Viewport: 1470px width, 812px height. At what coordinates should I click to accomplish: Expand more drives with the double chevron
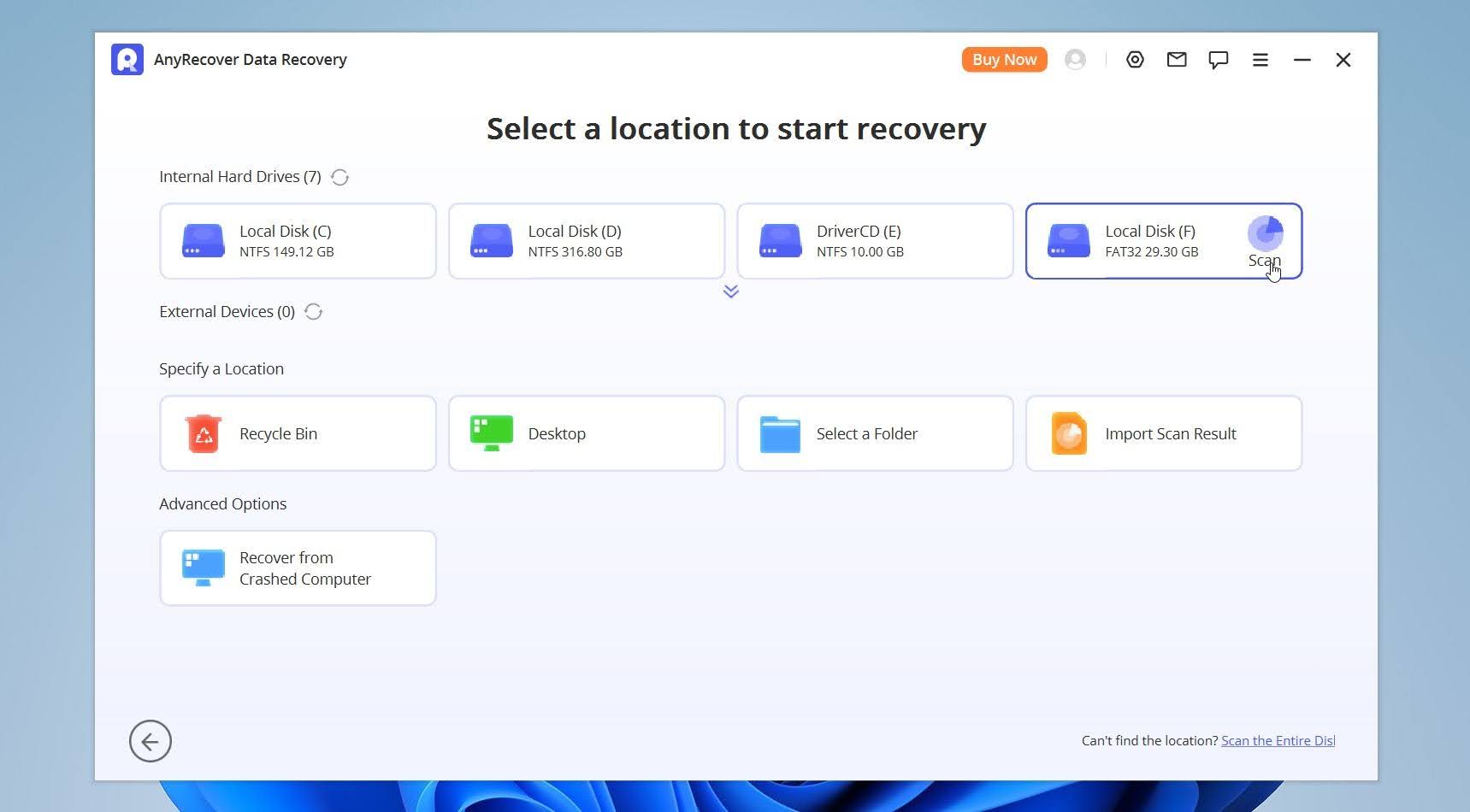[x=730, y=291]
